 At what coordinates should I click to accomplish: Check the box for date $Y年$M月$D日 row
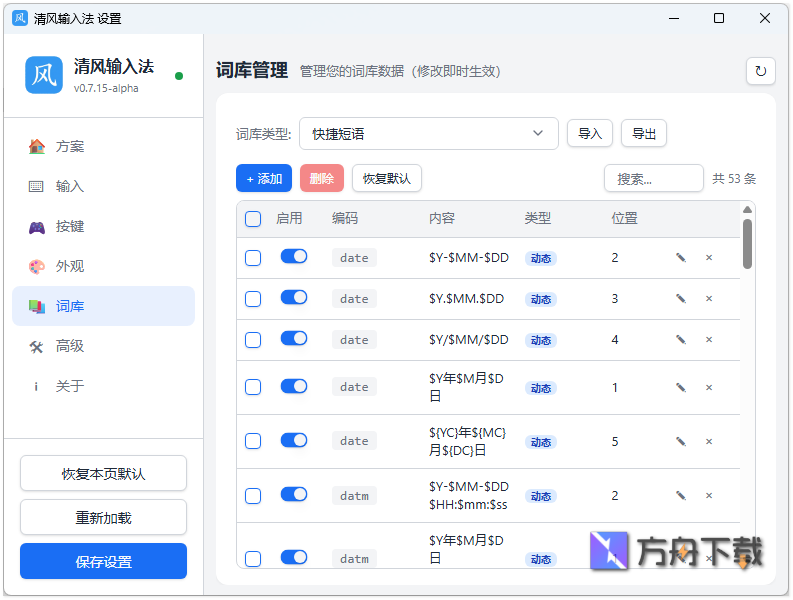[x=253, y=388]
